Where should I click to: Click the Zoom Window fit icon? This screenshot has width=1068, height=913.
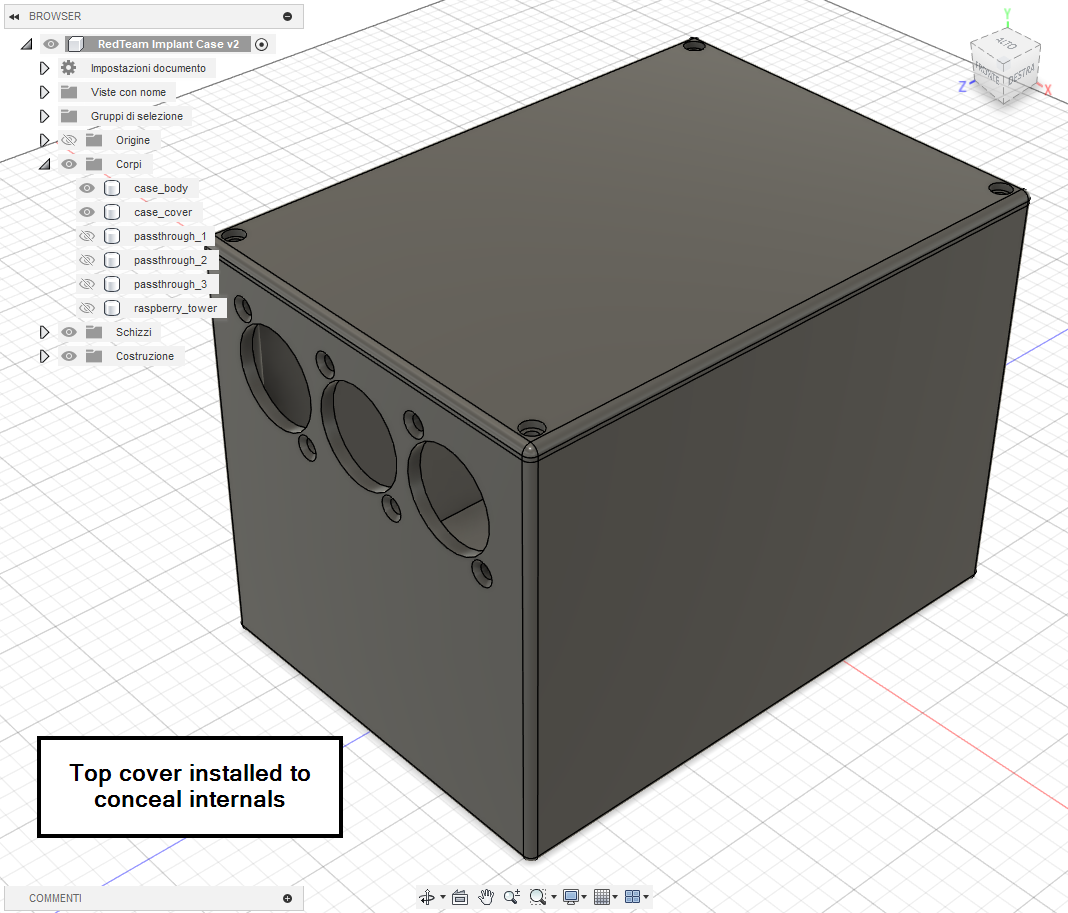point(538,897)
